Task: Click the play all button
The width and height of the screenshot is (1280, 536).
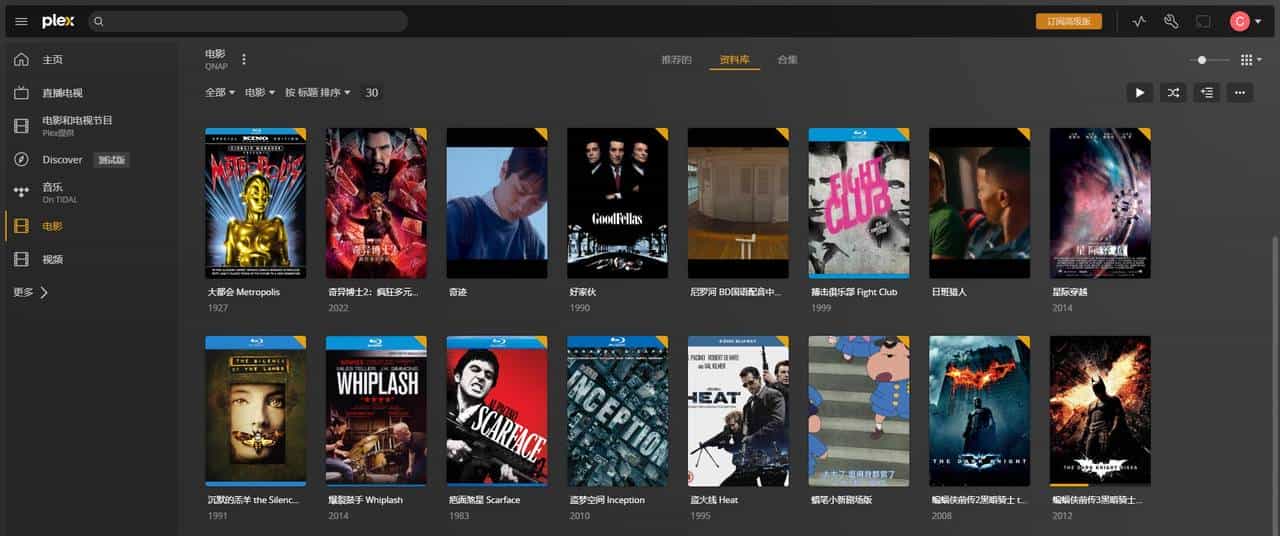Action: click(x=1140, y=92)
